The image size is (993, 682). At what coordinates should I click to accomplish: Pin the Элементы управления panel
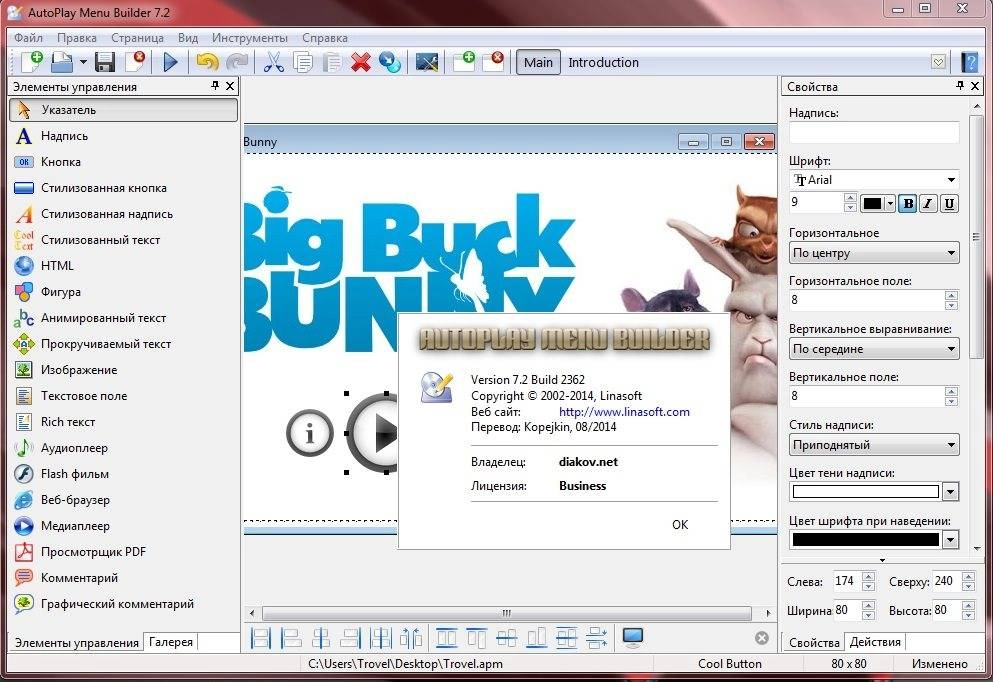(x=215, y=86)
